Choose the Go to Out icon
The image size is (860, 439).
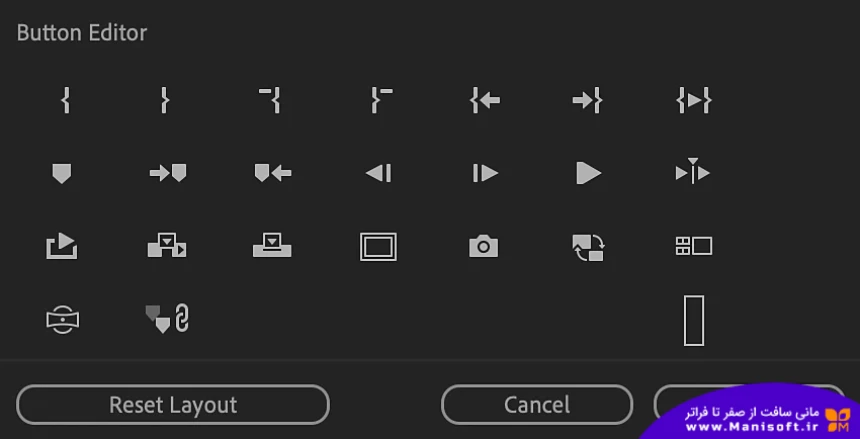point(587,100)
